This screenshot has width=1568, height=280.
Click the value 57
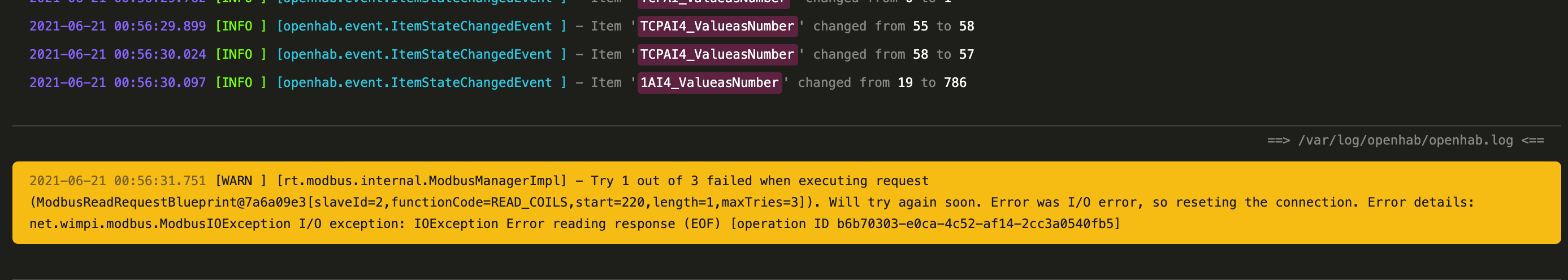click(x=967, y=54)
